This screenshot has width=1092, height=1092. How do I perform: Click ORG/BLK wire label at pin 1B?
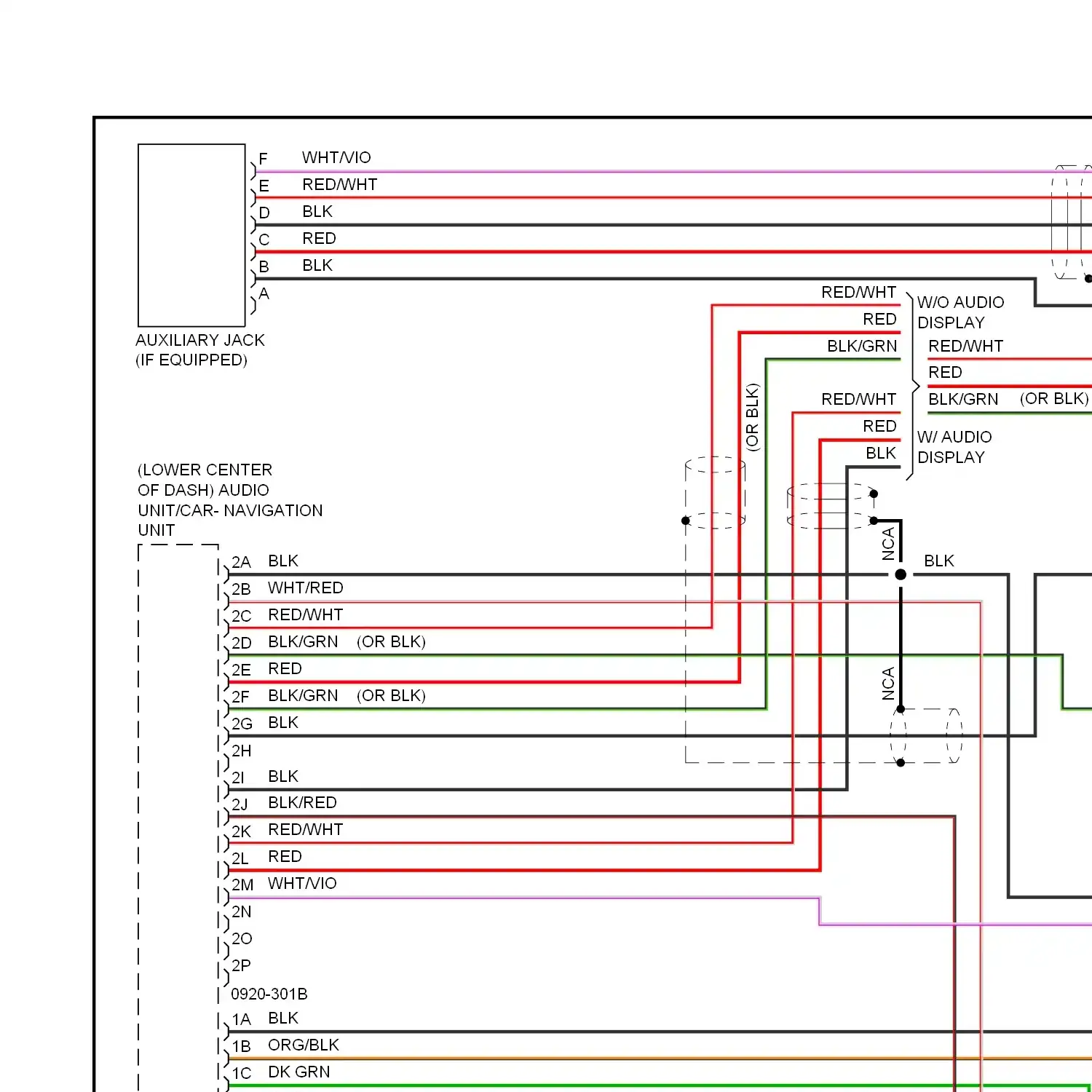click(304, 1045)
